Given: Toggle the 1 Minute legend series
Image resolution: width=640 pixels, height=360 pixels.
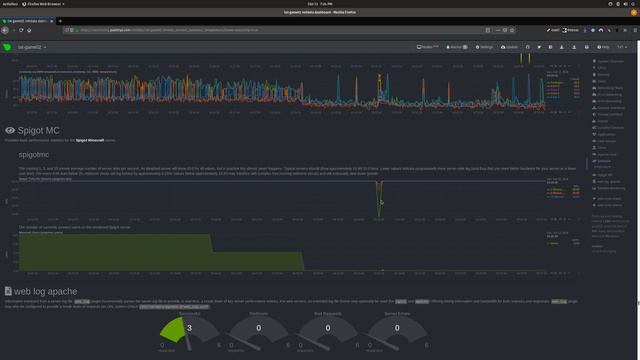Looking at the screenshot, I should [x=556, y=190].
